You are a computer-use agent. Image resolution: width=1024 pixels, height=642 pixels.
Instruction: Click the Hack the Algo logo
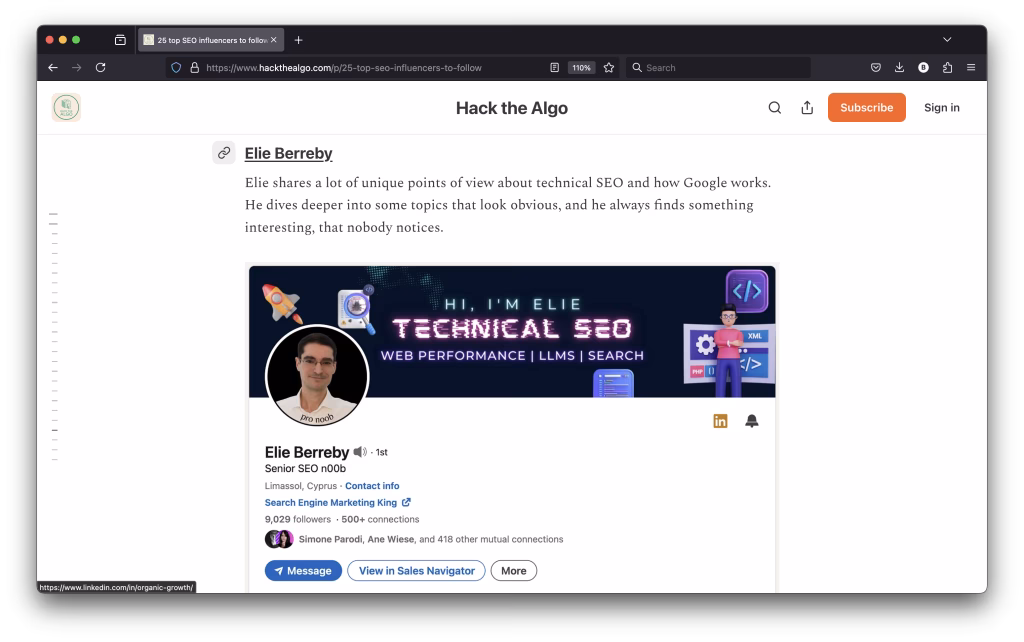click(66, 108)
